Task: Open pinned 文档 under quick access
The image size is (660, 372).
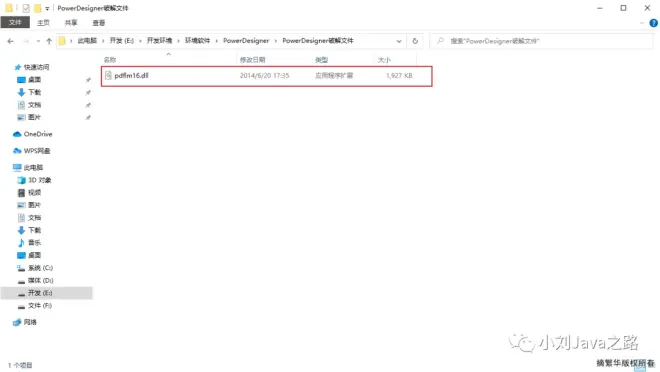Action: pyautogui.click(x=35, y=105)
